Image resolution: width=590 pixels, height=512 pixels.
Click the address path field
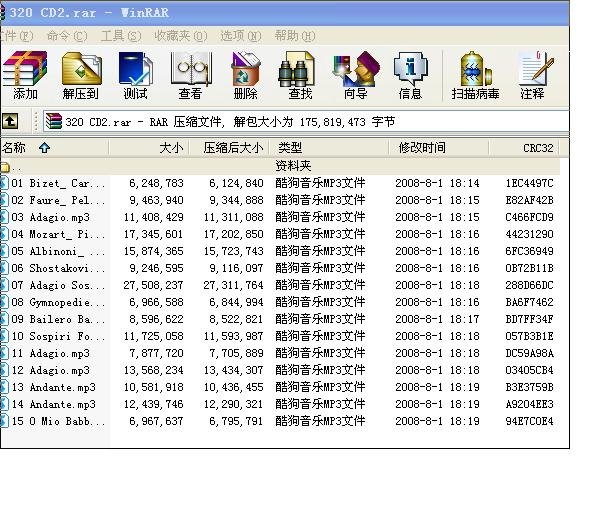(x=306, y=122)
